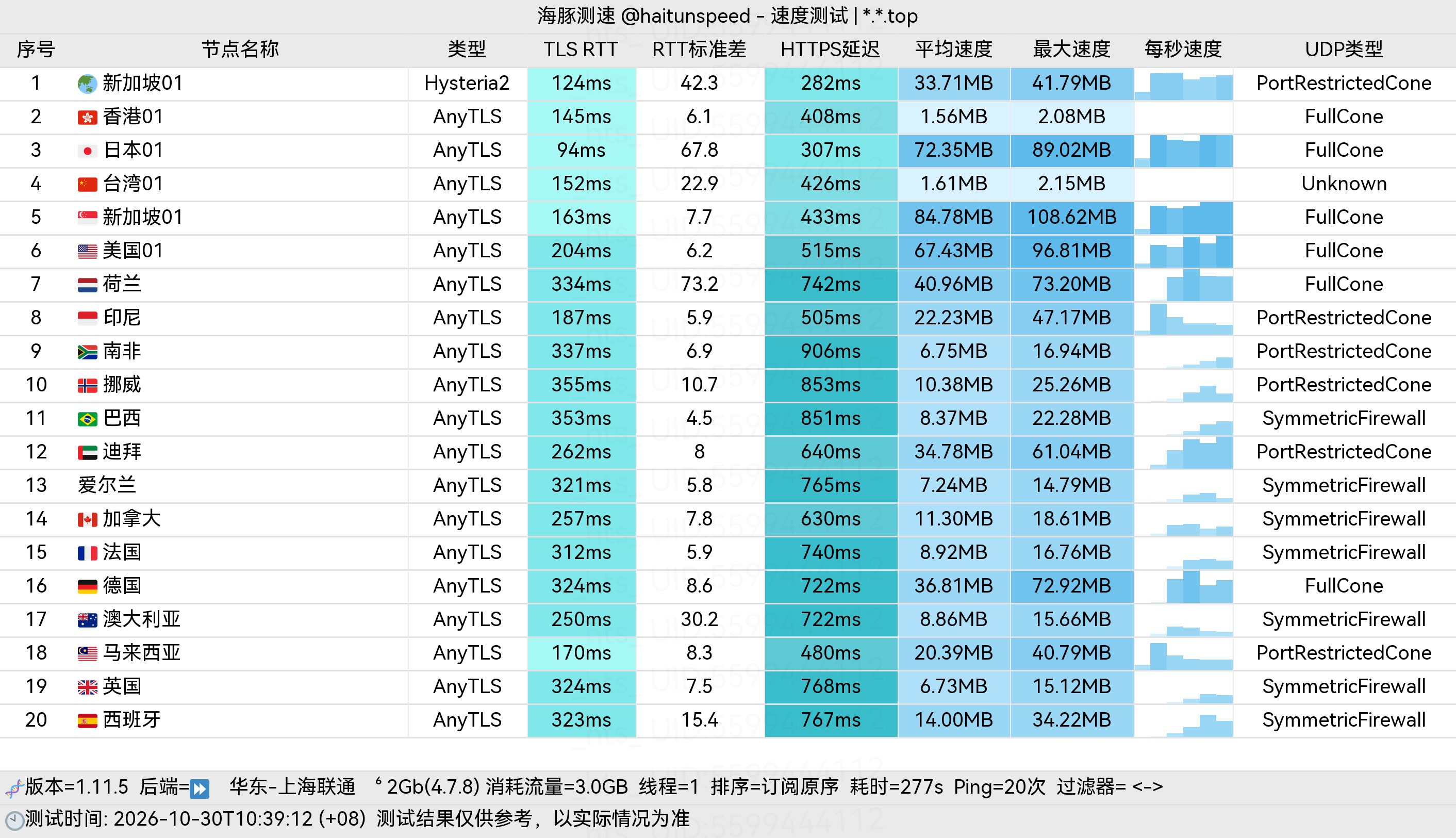The image size is (1456, 838).
Task: Click the HTTPS延迟 column header
Action: (830, 50)
